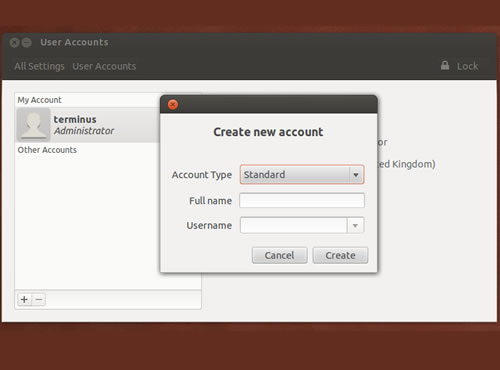Remove user with the minus button
The height and width of the screenshot is (370, 500).
[39, 299]
